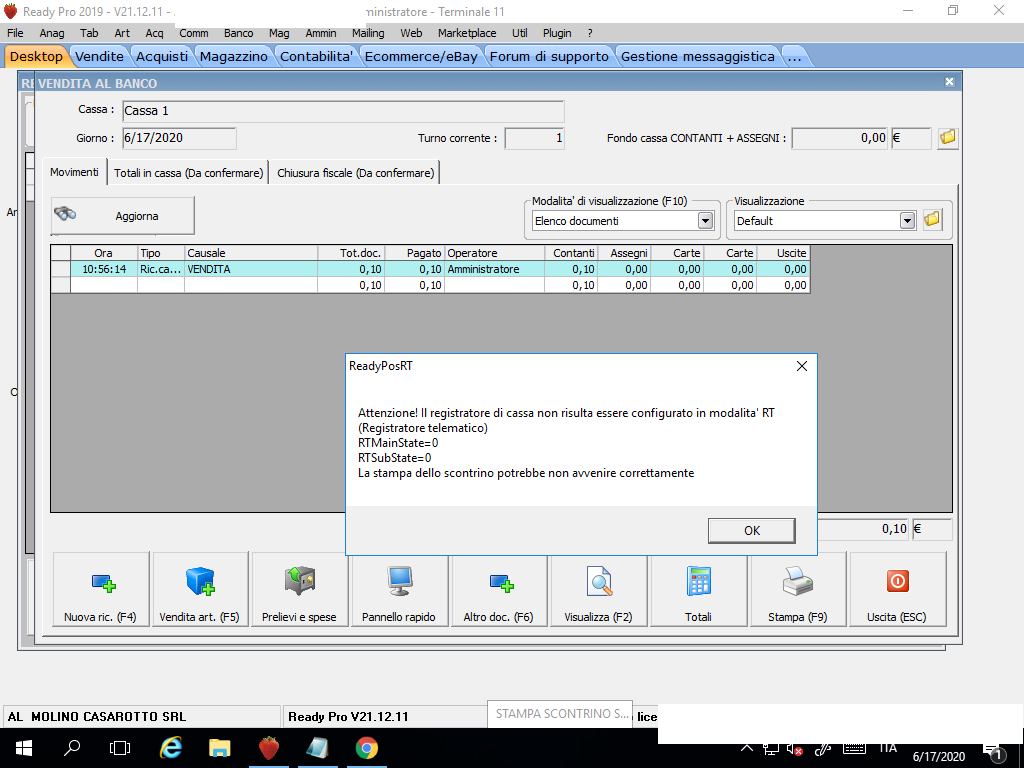Viewport: 1024px width, 768px height.
Task: Click the Giorno date field
Action: [x=180, y=138]
